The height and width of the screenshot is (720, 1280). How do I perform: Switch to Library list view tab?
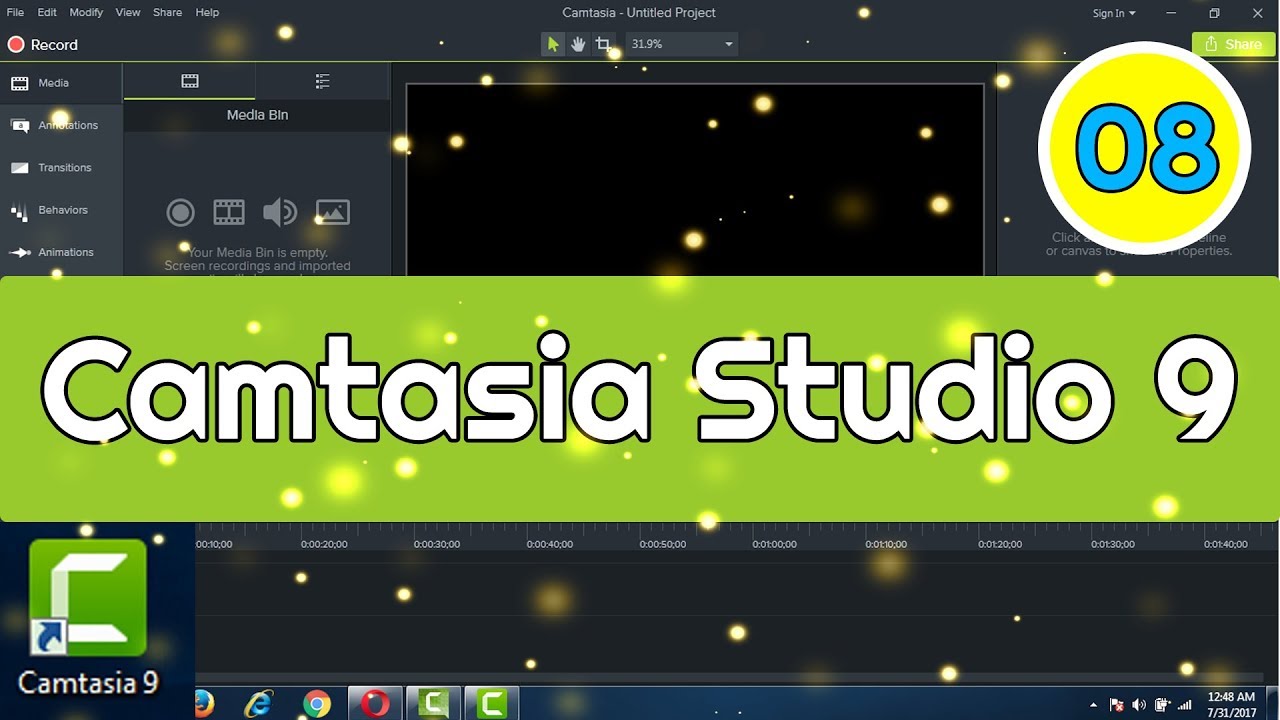pos(322,81)
